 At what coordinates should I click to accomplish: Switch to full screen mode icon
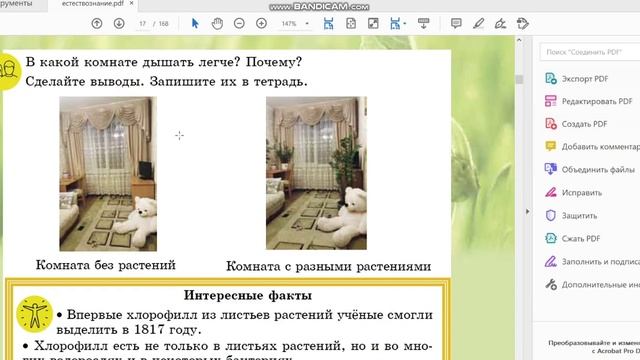[x=373, y=24]
